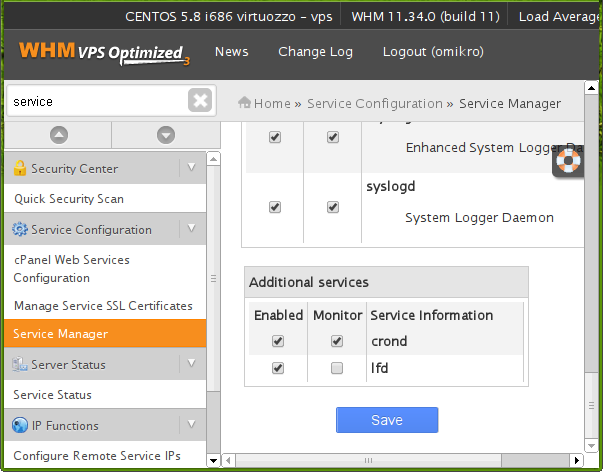Click the expand-all down arrow icon
603x472 pixels.
coord(166,135)
